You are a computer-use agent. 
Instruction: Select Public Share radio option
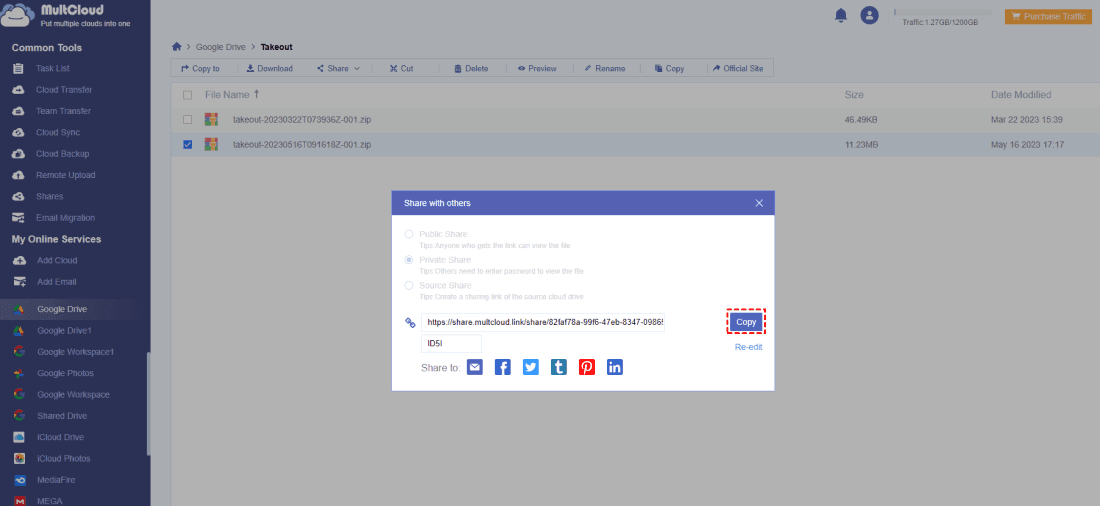point(409,234)
